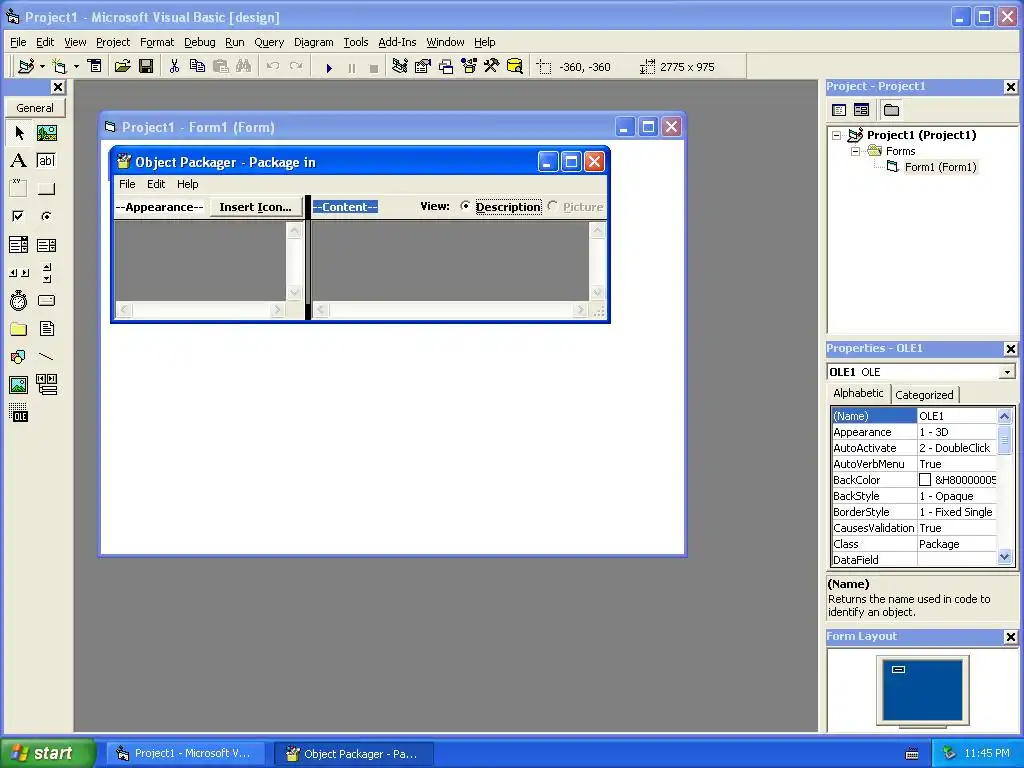The height and width of the screenshot is (768, 1024).
Task: Select the Line tool
Action: pos(46,357)
